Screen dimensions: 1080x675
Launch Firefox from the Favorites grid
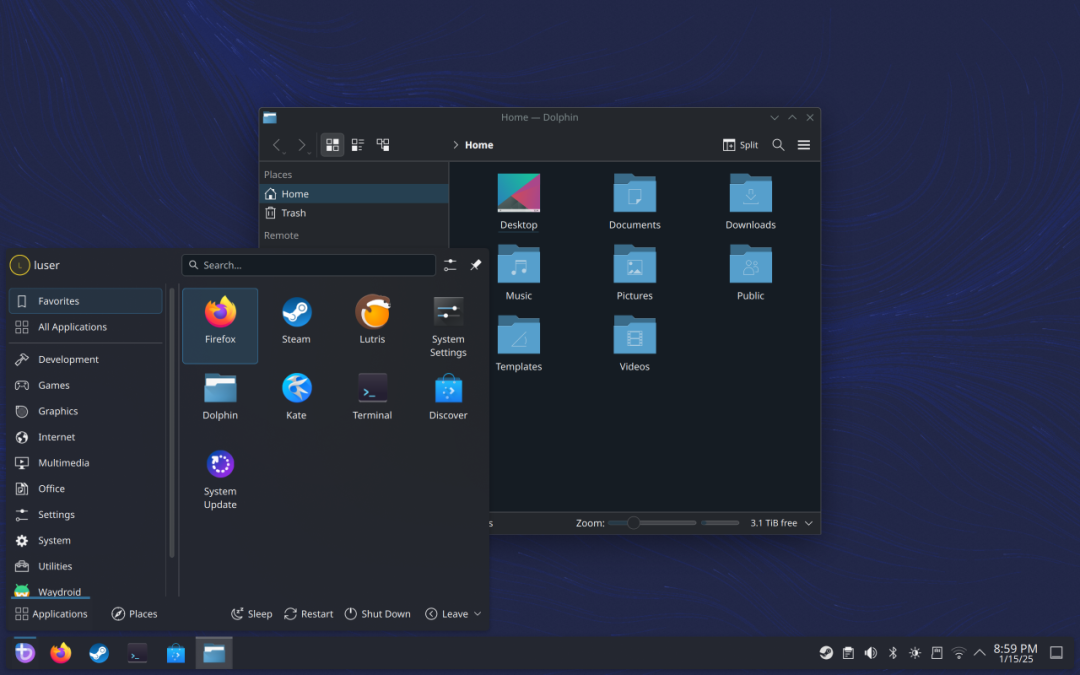pyautogui.click(x=220, y=325)
